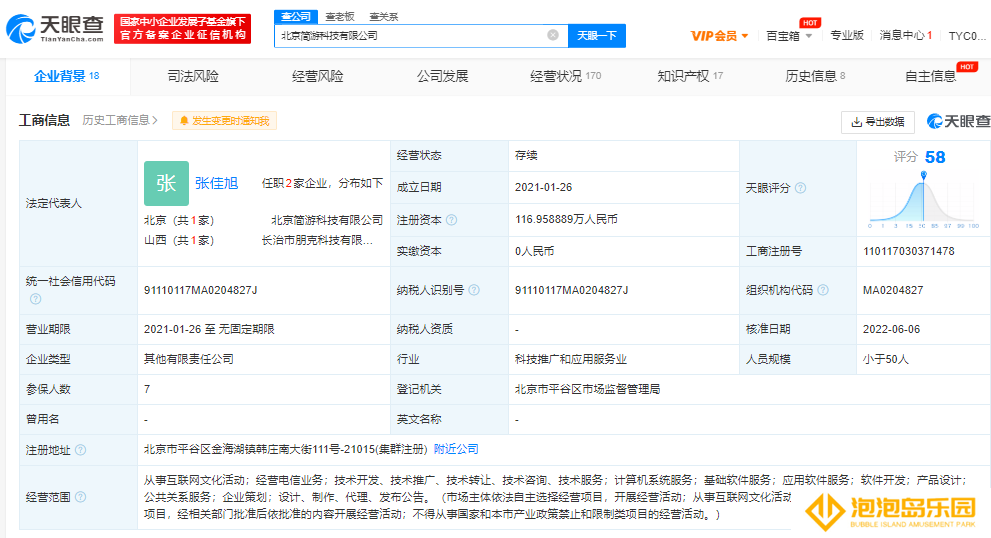The image size is (991, 538).
Task: Click the help icon next to 经营范围
Action: (x=80, y=497)
